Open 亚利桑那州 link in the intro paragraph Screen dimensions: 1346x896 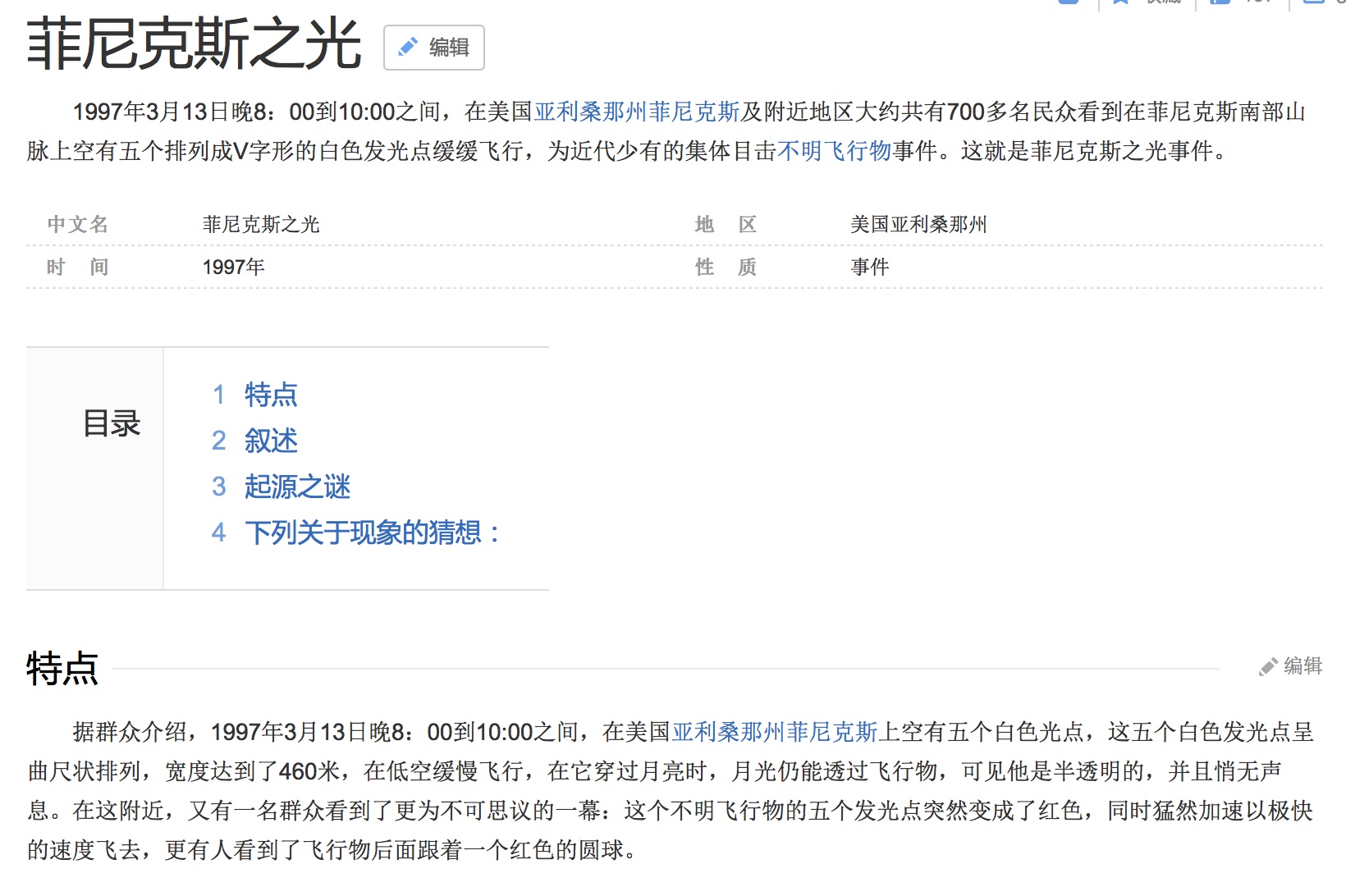point(591,112)
